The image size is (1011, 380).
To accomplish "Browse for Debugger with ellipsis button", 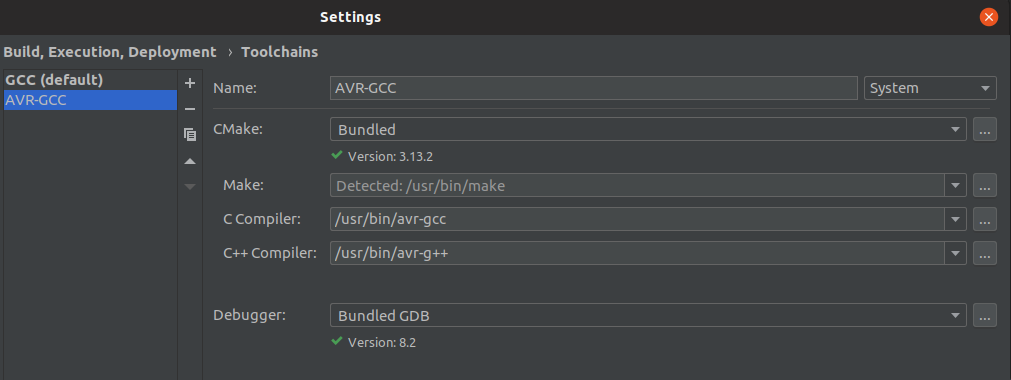I will tap(984, 315).
